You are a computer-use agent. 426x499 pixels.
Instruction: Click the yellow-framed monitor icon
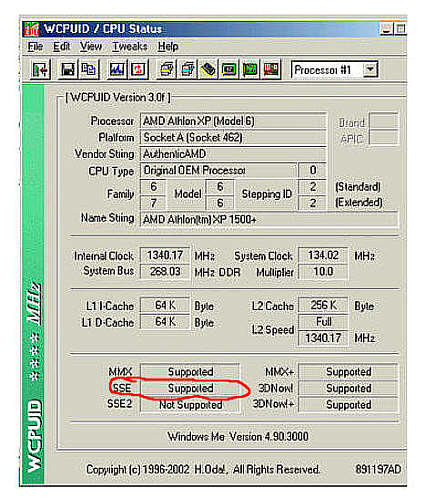229,69
